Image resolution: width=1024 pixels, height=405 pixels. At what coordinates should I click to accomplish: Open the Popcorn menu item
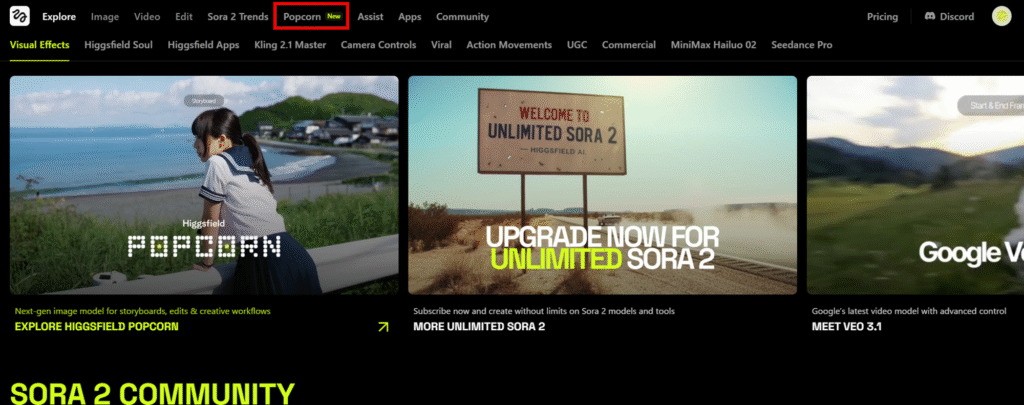click(302, 17)
